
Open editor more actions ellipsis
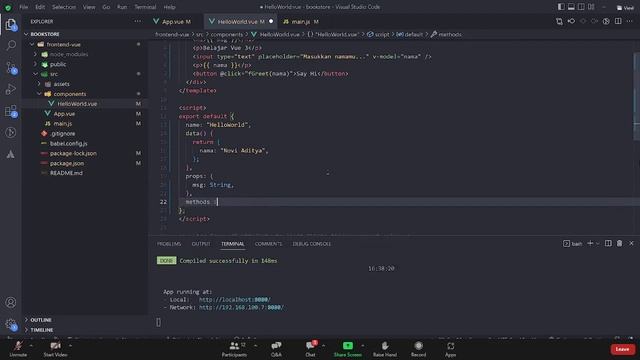(x=630, y=21)
